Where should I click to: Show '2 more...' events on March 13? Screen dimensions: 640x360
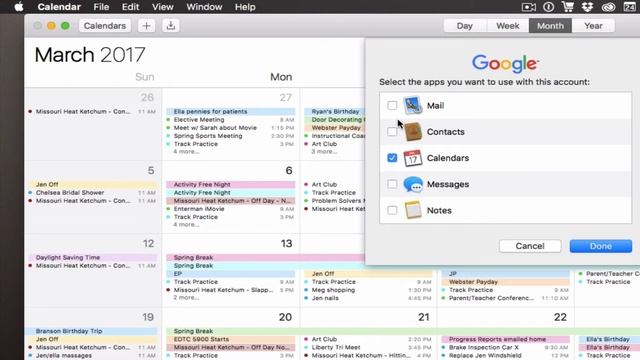point(186,298)
